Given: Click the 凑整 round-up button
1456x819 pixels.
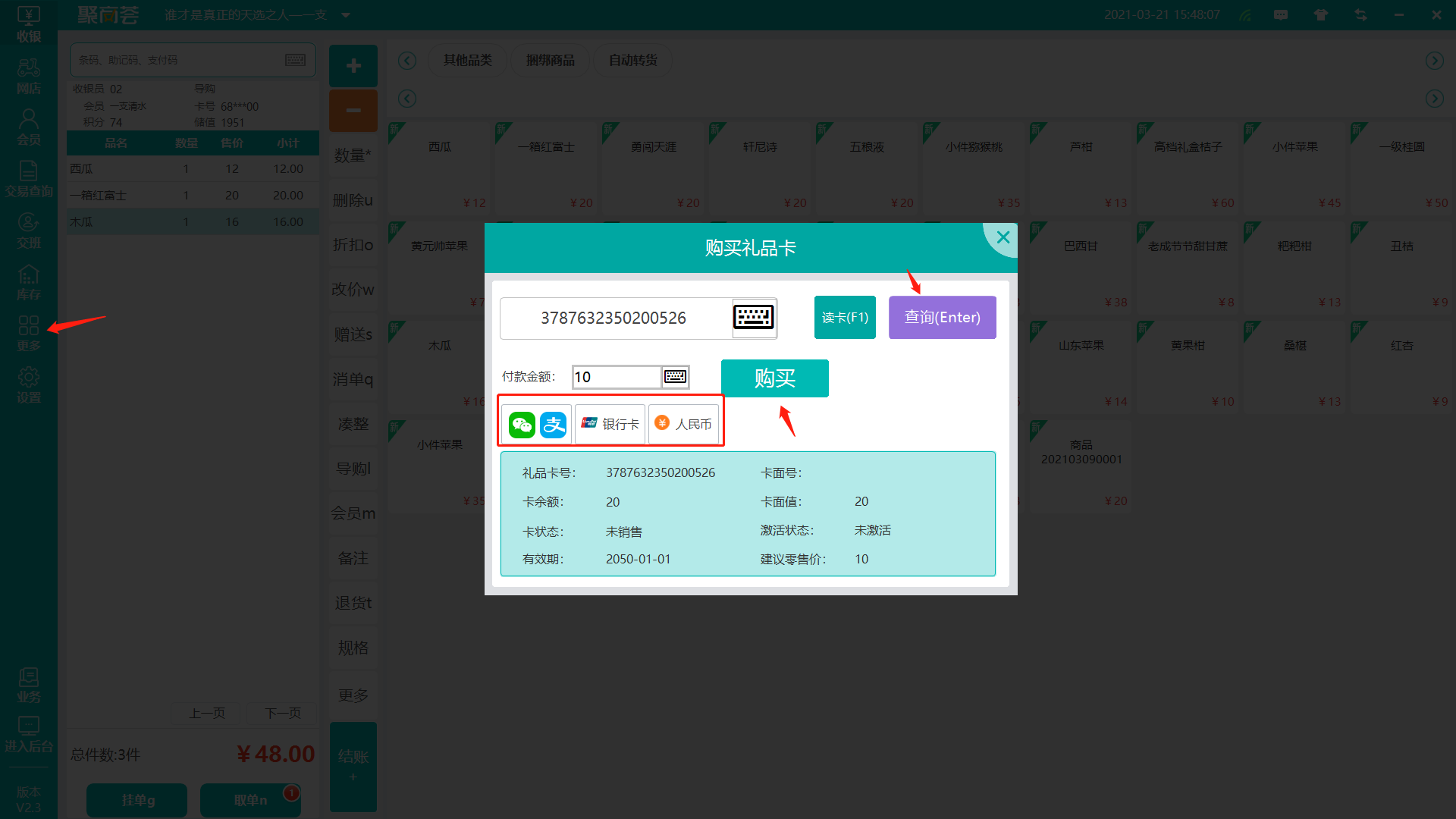Looking at the screenshot, I should 353,424.
